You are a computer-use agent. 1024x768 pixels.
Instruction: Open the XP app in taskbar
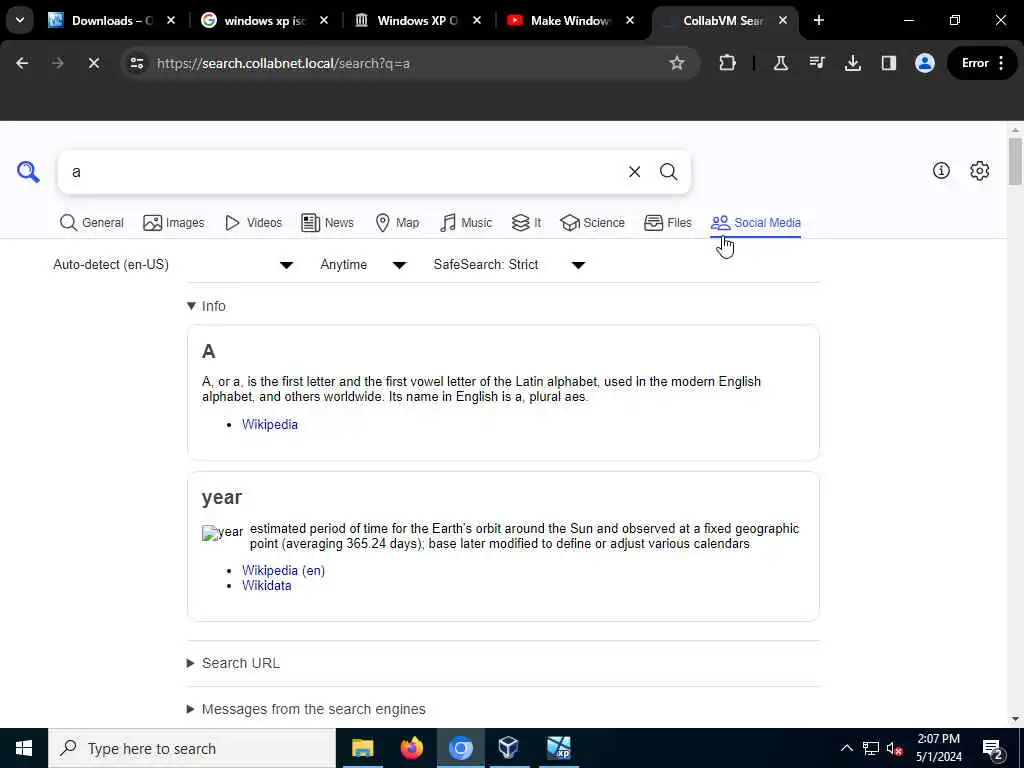pyautogui.click(x=558, y=748)
